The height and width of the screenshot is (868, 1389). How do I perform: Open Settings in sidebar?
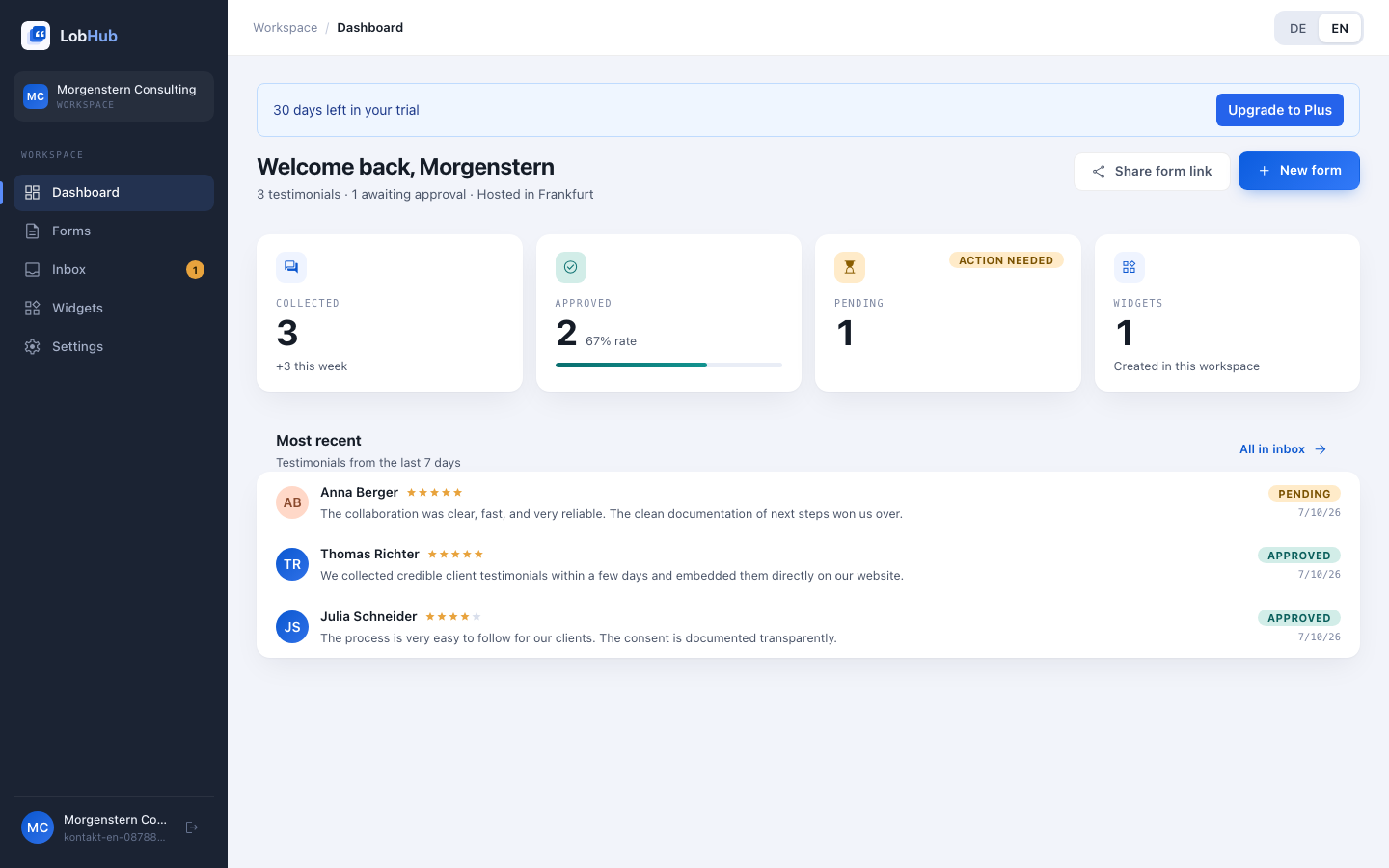coord(114,347)
